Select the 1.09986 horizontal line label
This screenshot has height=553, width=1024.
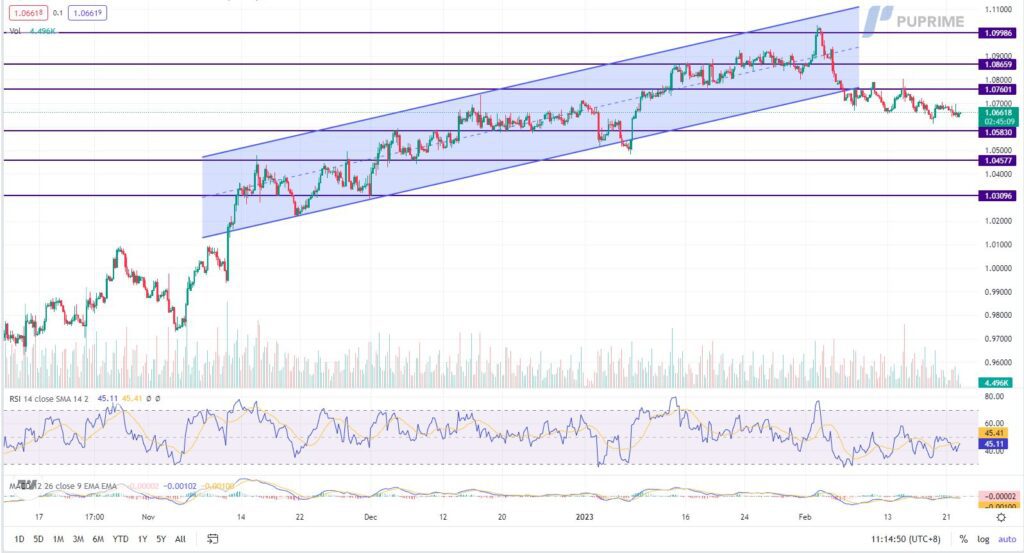point(997,33)
